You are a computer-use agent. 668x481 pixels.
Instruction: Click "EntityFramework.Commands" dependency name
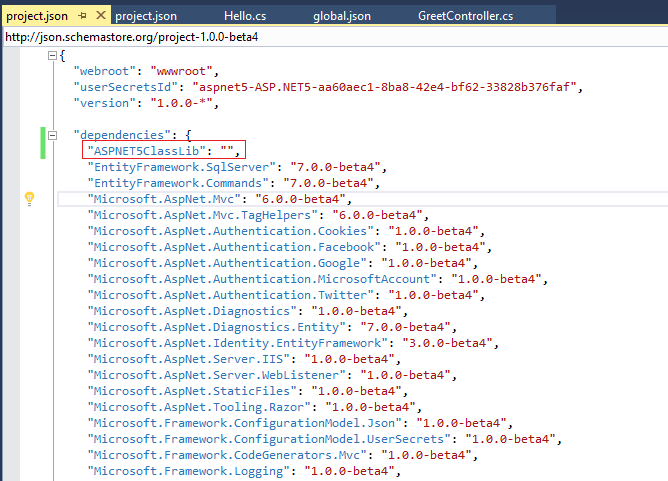pos(178,183)
